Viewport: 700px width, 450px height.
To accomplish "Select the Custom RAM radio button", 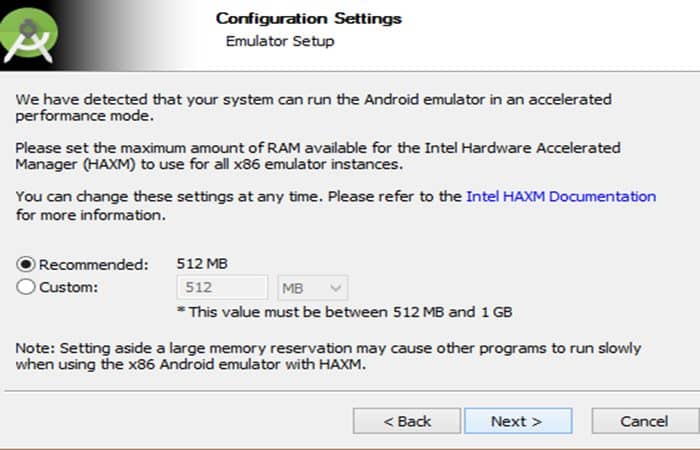I will point(25,287).
